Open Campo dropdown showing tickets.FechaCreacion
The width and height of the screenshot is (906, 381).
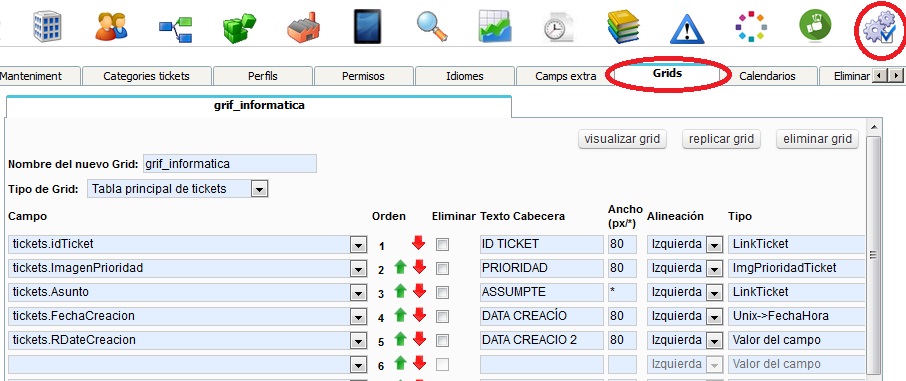click(x=358, y=317)
